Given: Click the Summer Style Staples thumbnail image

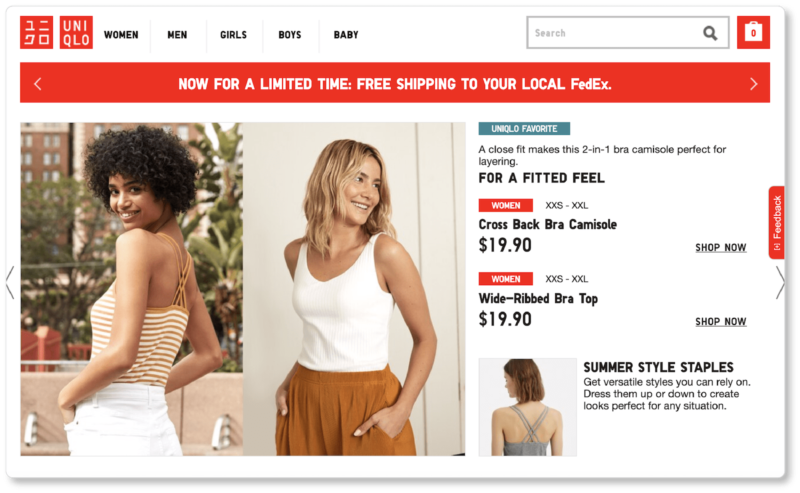Looking at the screenshot, I should (x=528, y=407).
